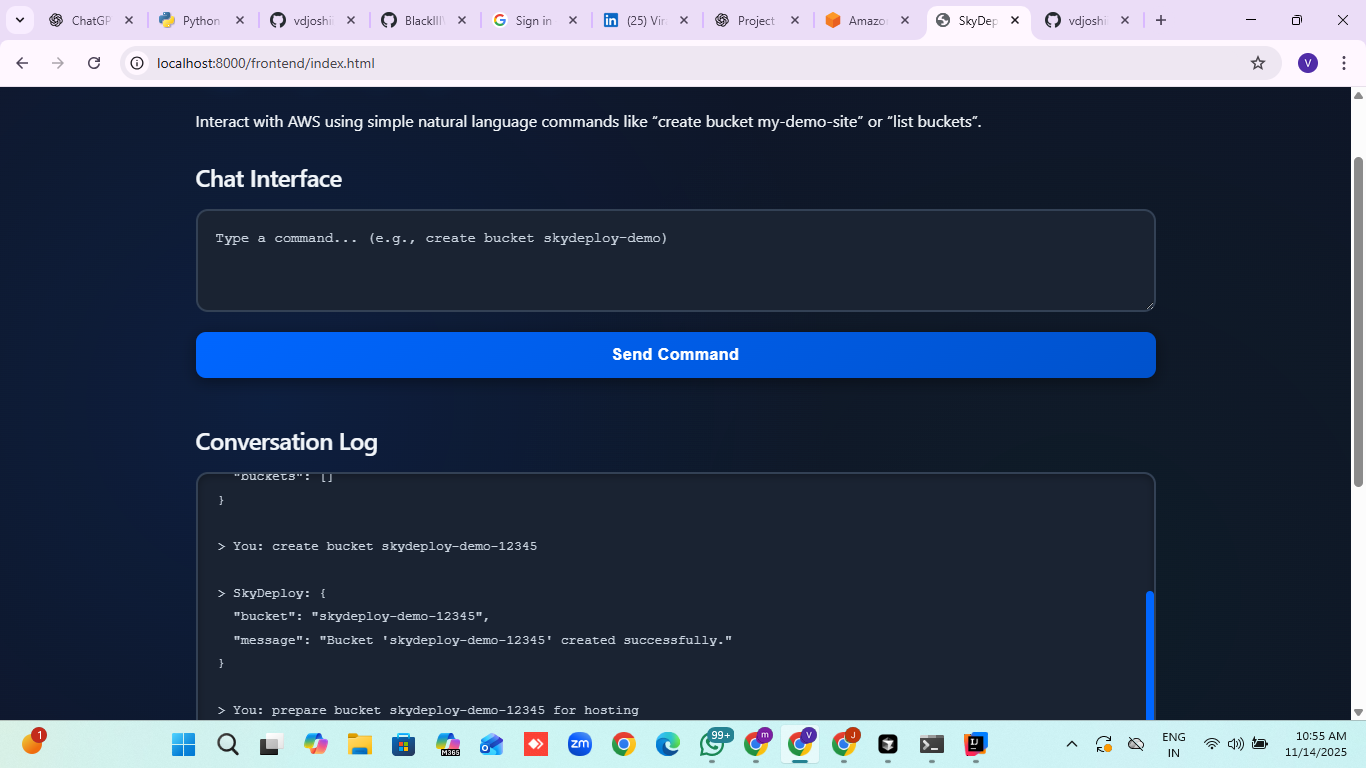Open the Chrome three-dot menu
The width and height of the screenshot is (1366, 768).
pyautogui.click(x=1344, y=63)
